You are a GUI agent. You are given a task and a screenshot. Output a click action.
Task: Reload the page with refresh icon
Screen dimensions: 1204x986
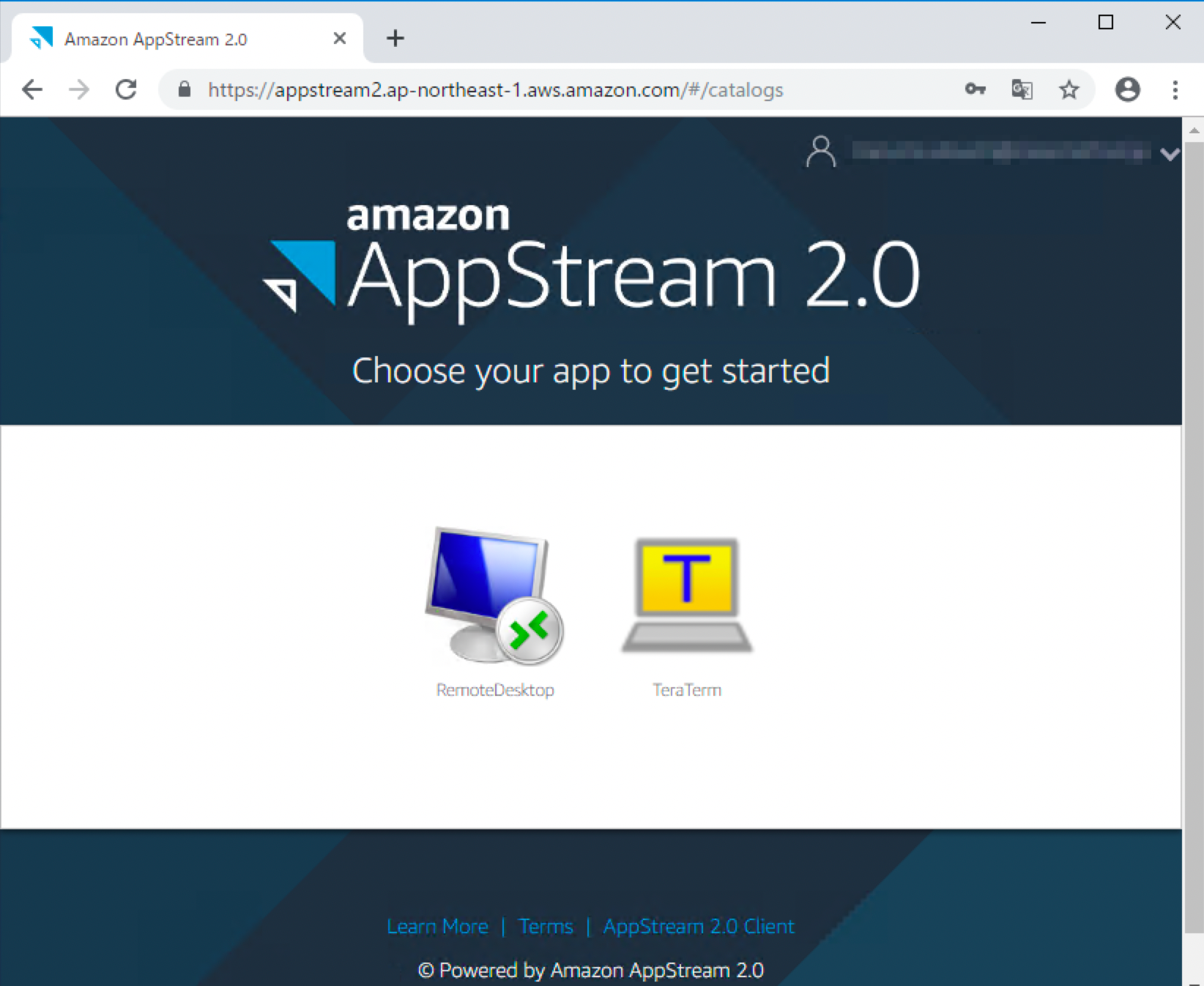127,89
